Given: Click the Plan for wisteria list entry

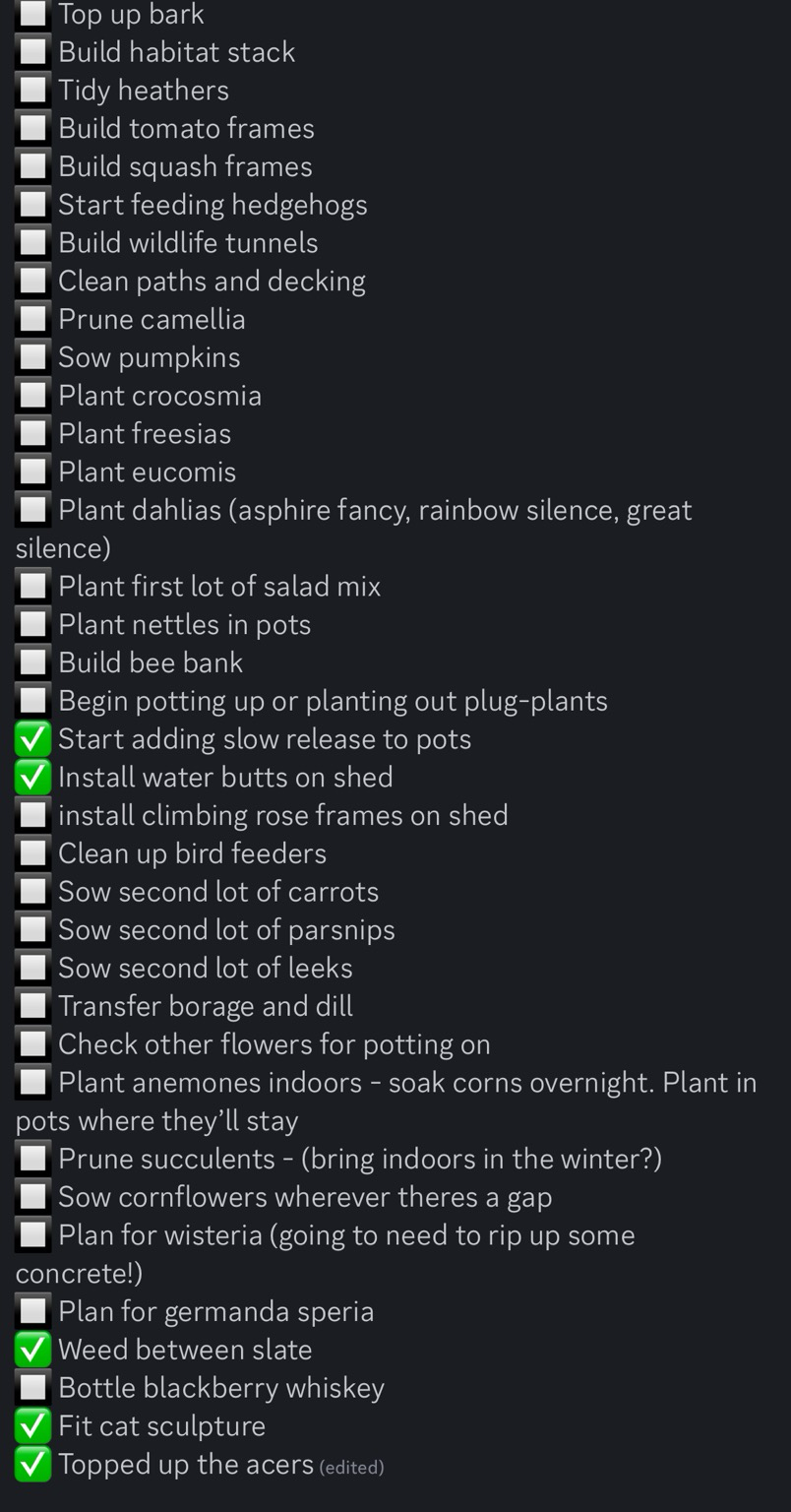Looking at the screenshot, I should pyautogui.click(x=326, y=1254).
